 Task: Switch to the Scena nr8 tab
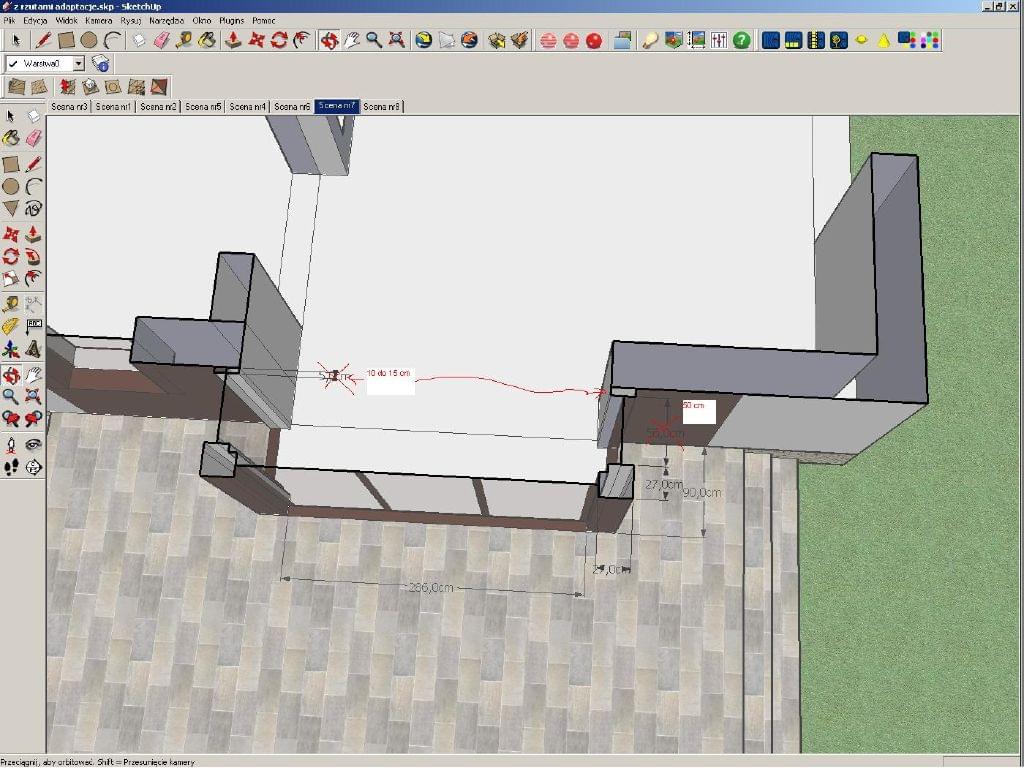(x=382, y=106)
